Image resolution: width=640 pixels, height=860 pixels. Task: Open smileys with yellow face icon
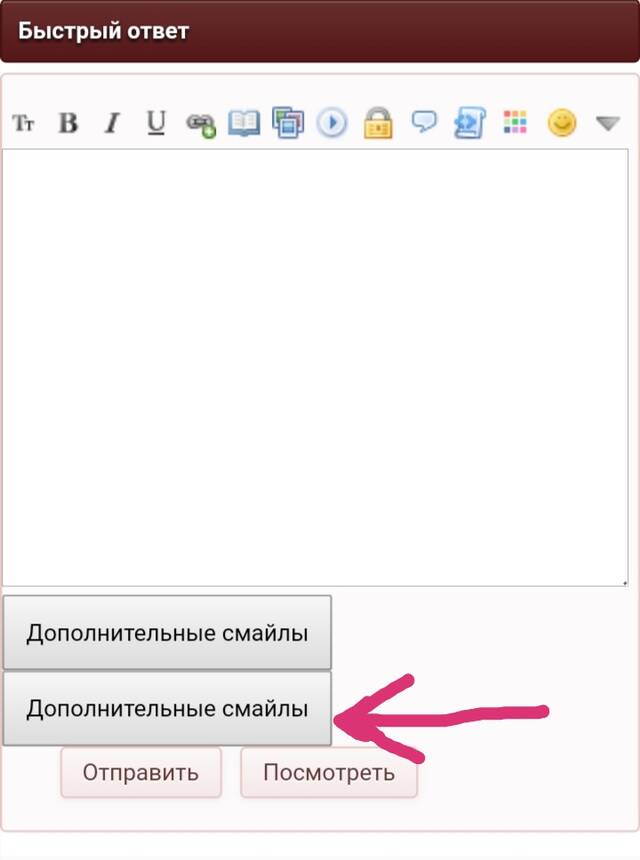(x=562, y=122)
